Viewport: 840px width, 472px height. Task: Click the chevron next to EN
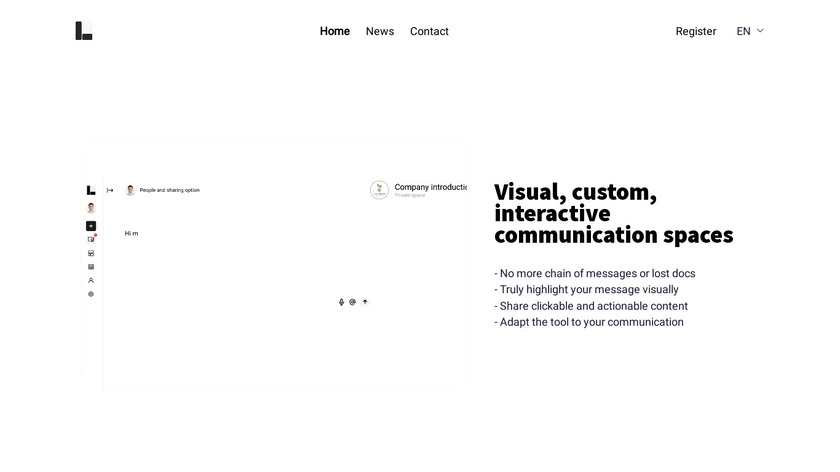(x=760, y=31)
